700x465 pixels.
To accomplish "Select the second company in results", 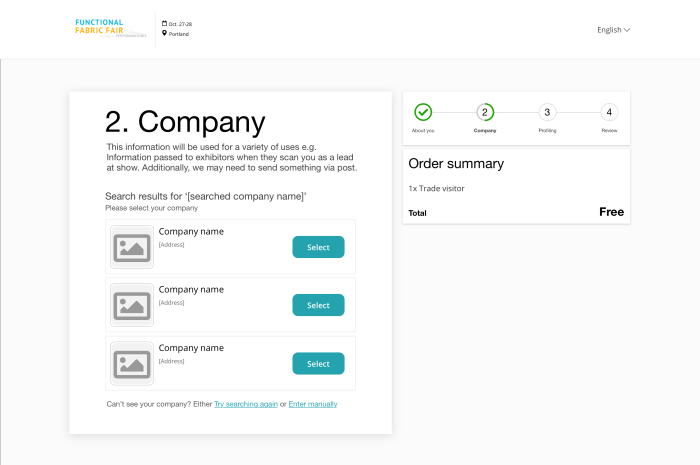I will (318, 305).
